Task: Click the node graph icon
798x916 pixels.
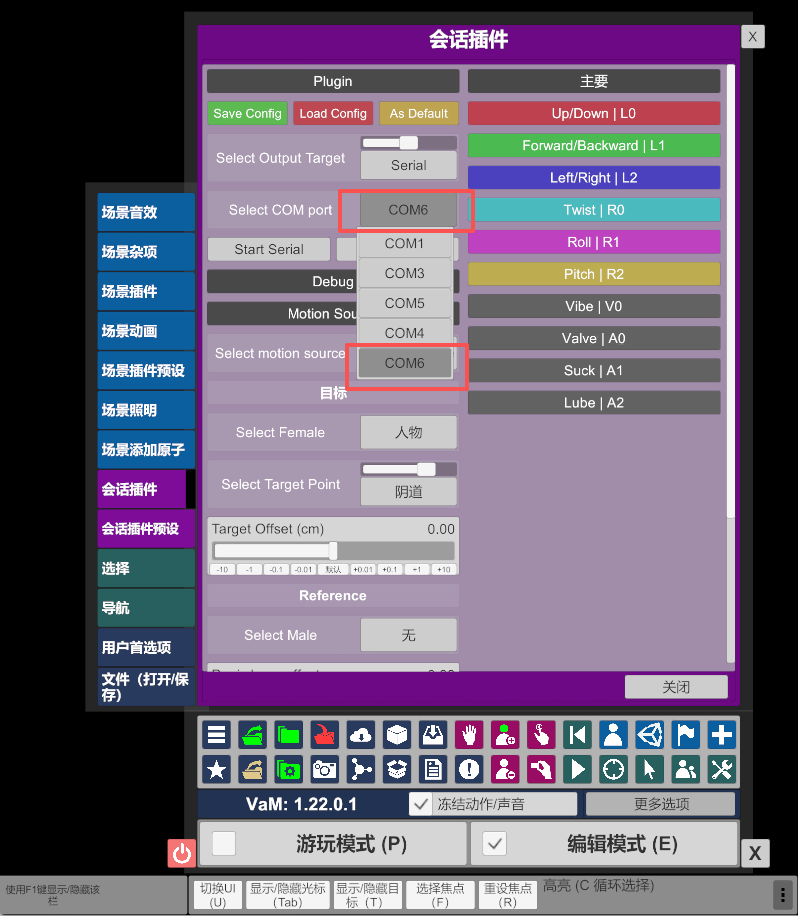Action: point(361,769)
